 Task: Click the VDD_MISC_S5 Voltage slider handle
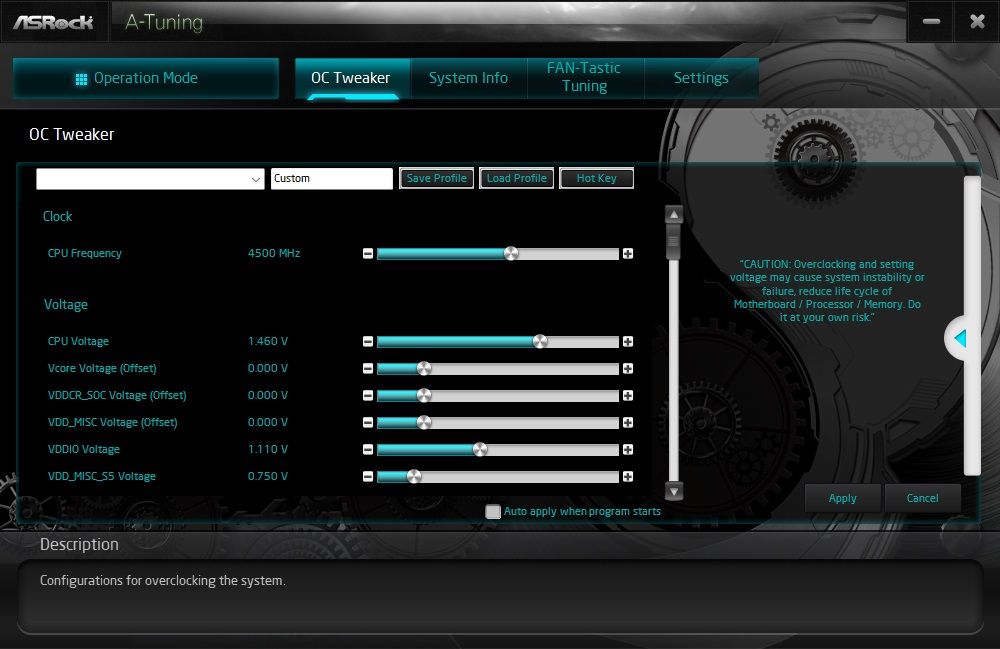(414, 477)
